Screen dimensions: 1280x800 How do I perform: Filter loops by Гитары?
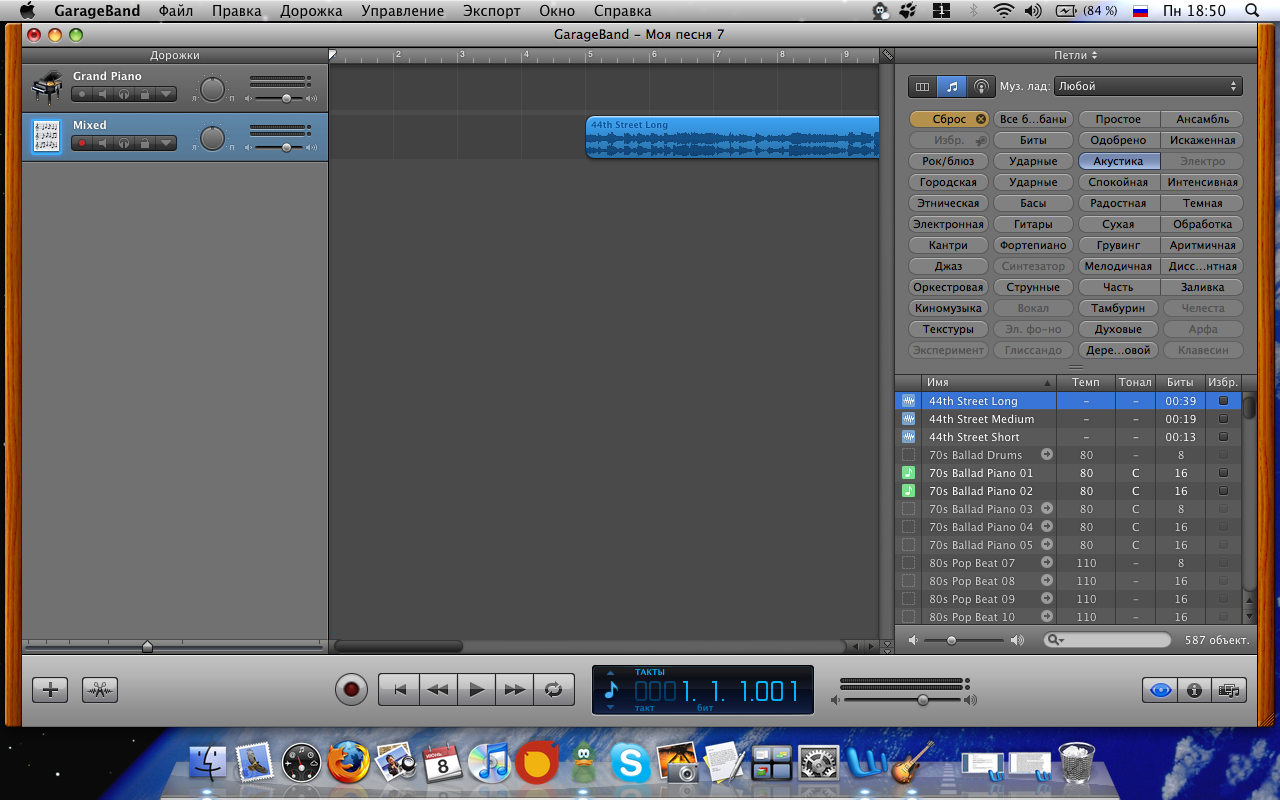1033,224
